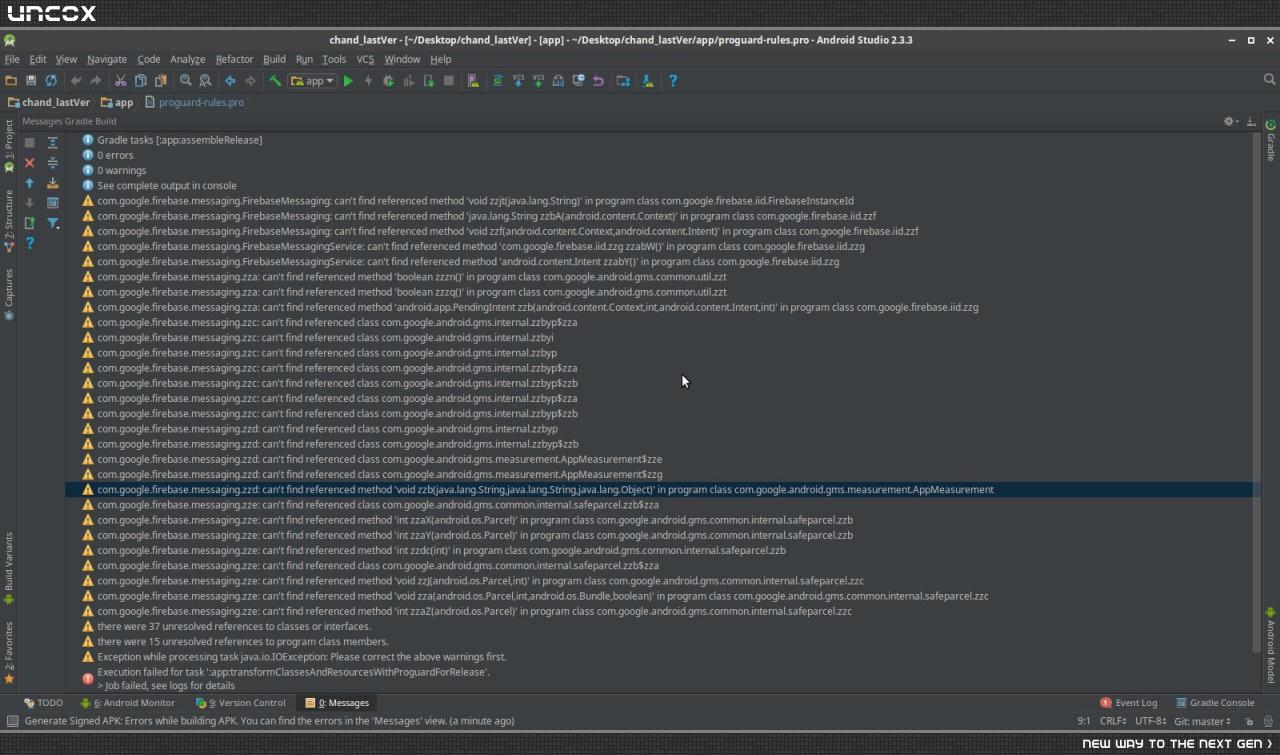The height and width of the screenshot is (755, 1280).
Task: Click the Revert purple arrow icon
Action: click(x=598, y=81)
